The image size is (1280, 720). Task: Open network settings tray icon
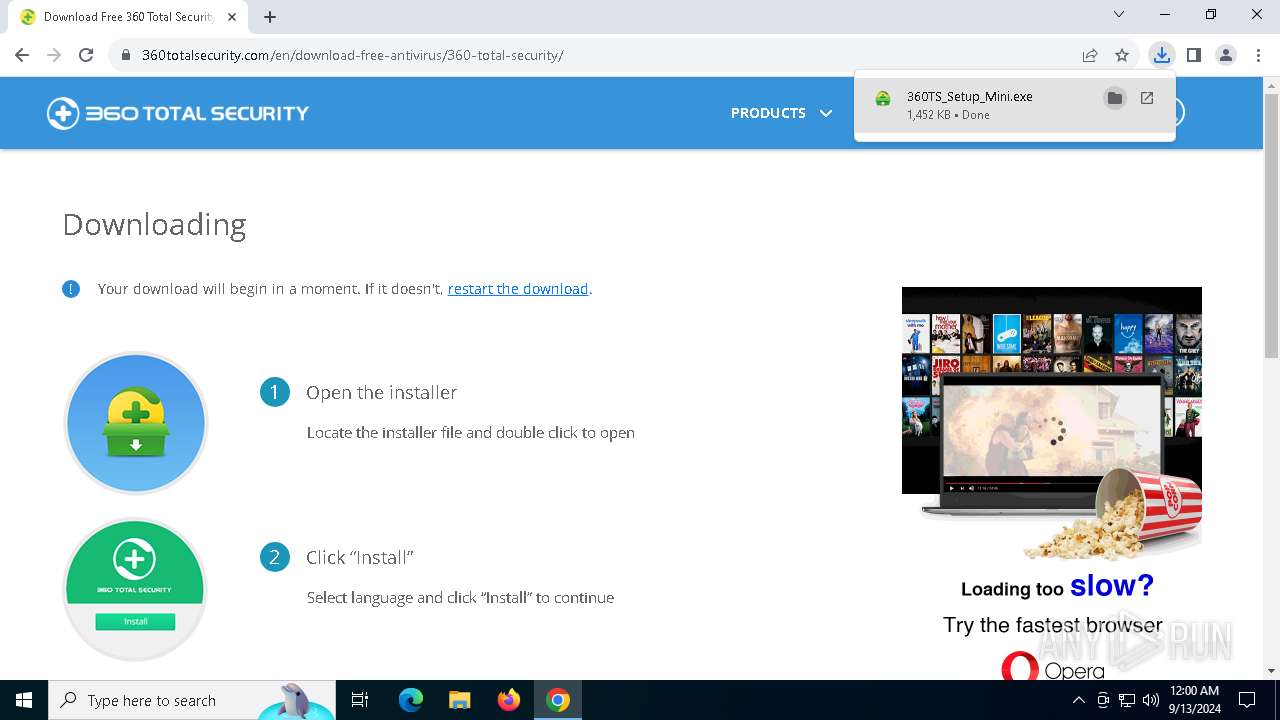(1127, 700)
